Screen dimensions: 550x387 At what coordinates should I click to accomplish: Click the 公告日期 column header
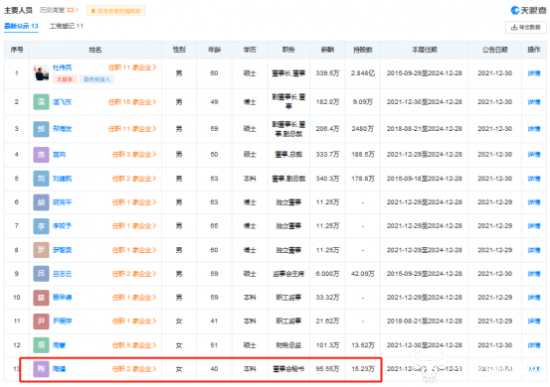495,50
